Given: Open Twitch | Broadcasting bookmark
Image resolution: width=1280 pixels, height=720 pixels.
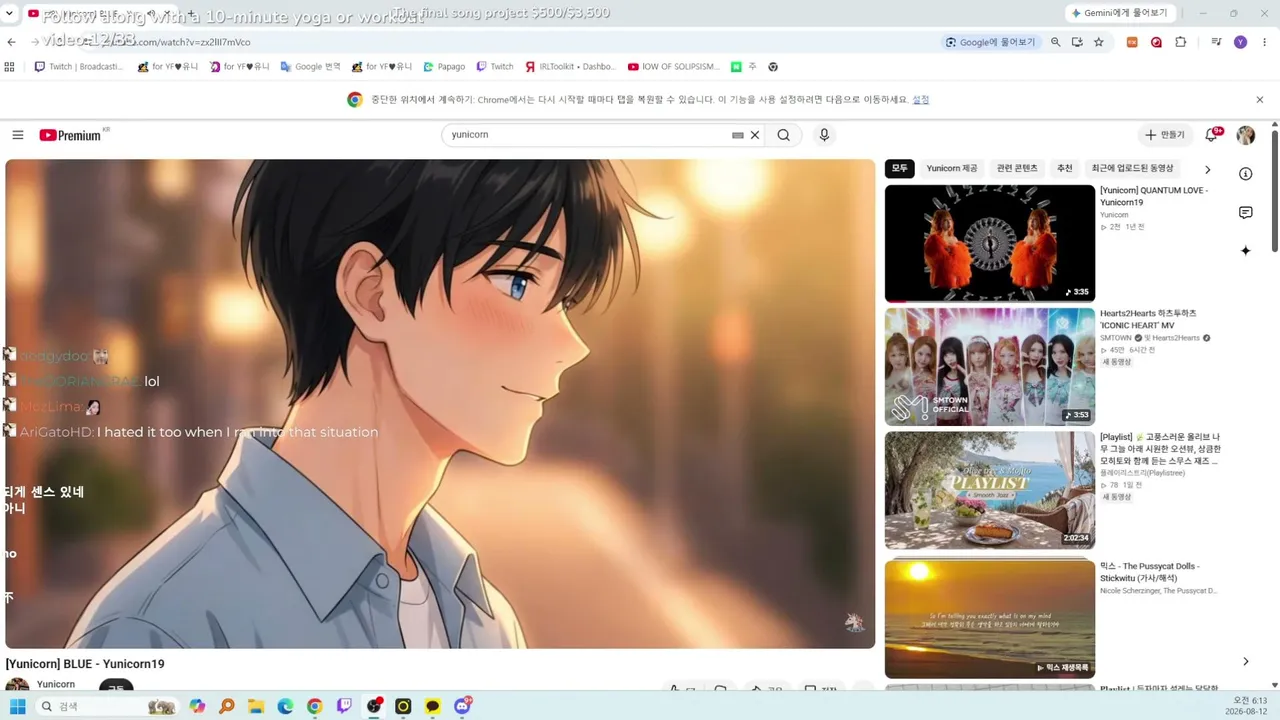Looking at the screenshot, I should click(79, 67).
